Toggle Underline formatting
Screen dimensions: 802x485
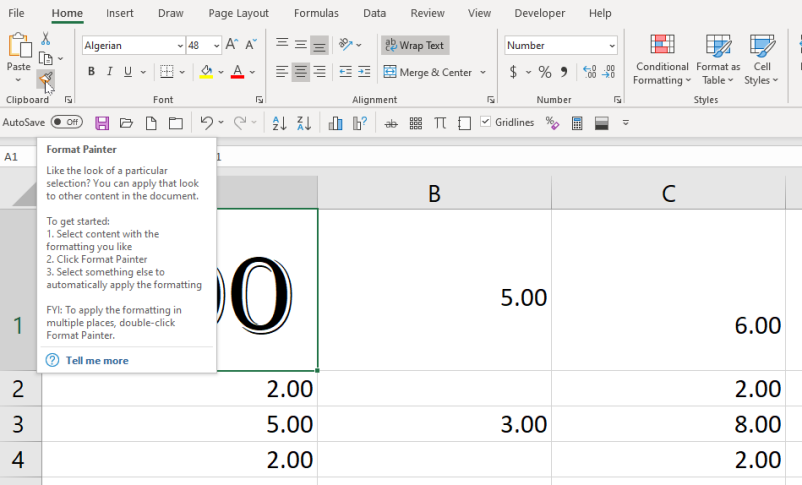[x=128, y=72]
